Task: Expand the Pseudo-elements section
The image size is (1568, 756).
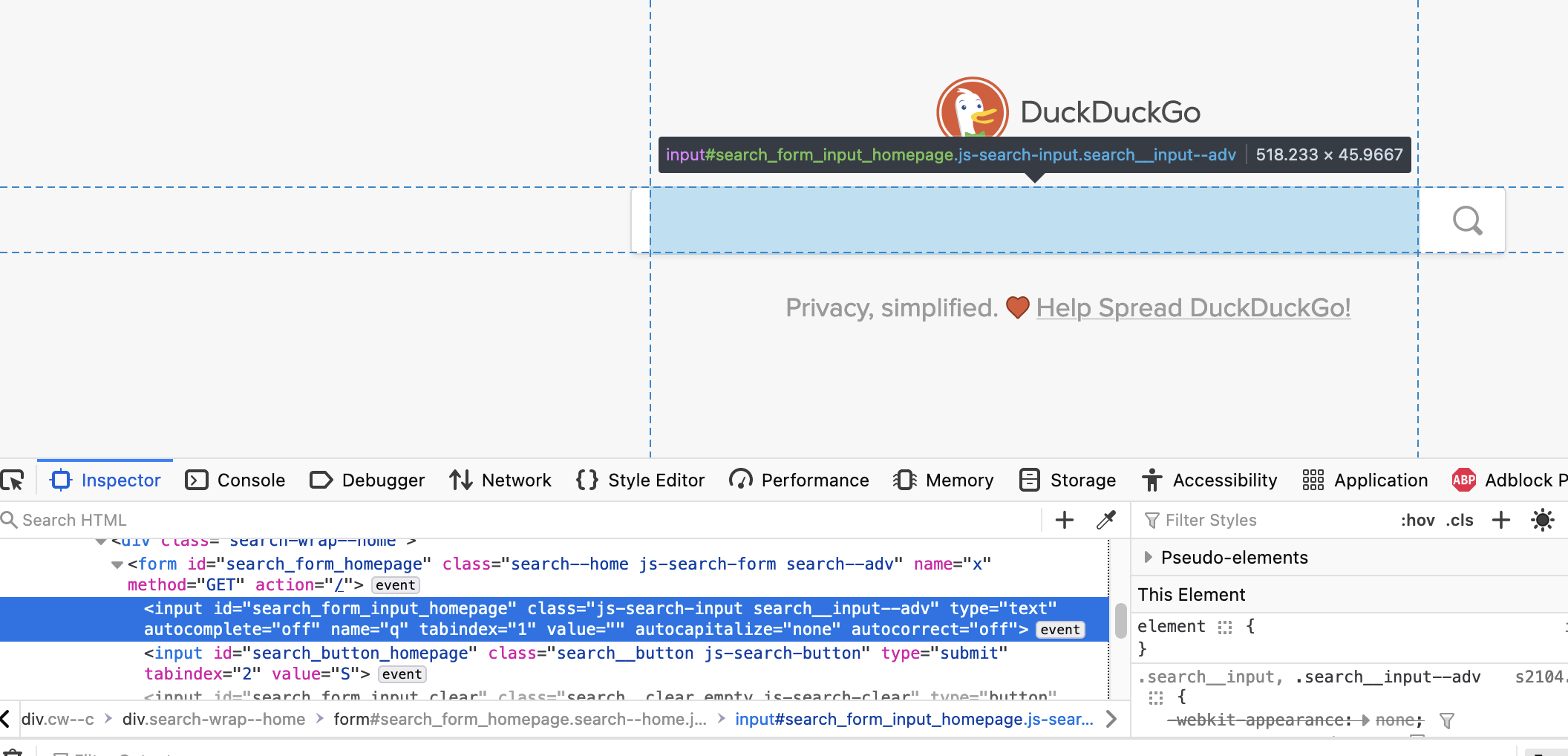Action: tap(1149, 557)
